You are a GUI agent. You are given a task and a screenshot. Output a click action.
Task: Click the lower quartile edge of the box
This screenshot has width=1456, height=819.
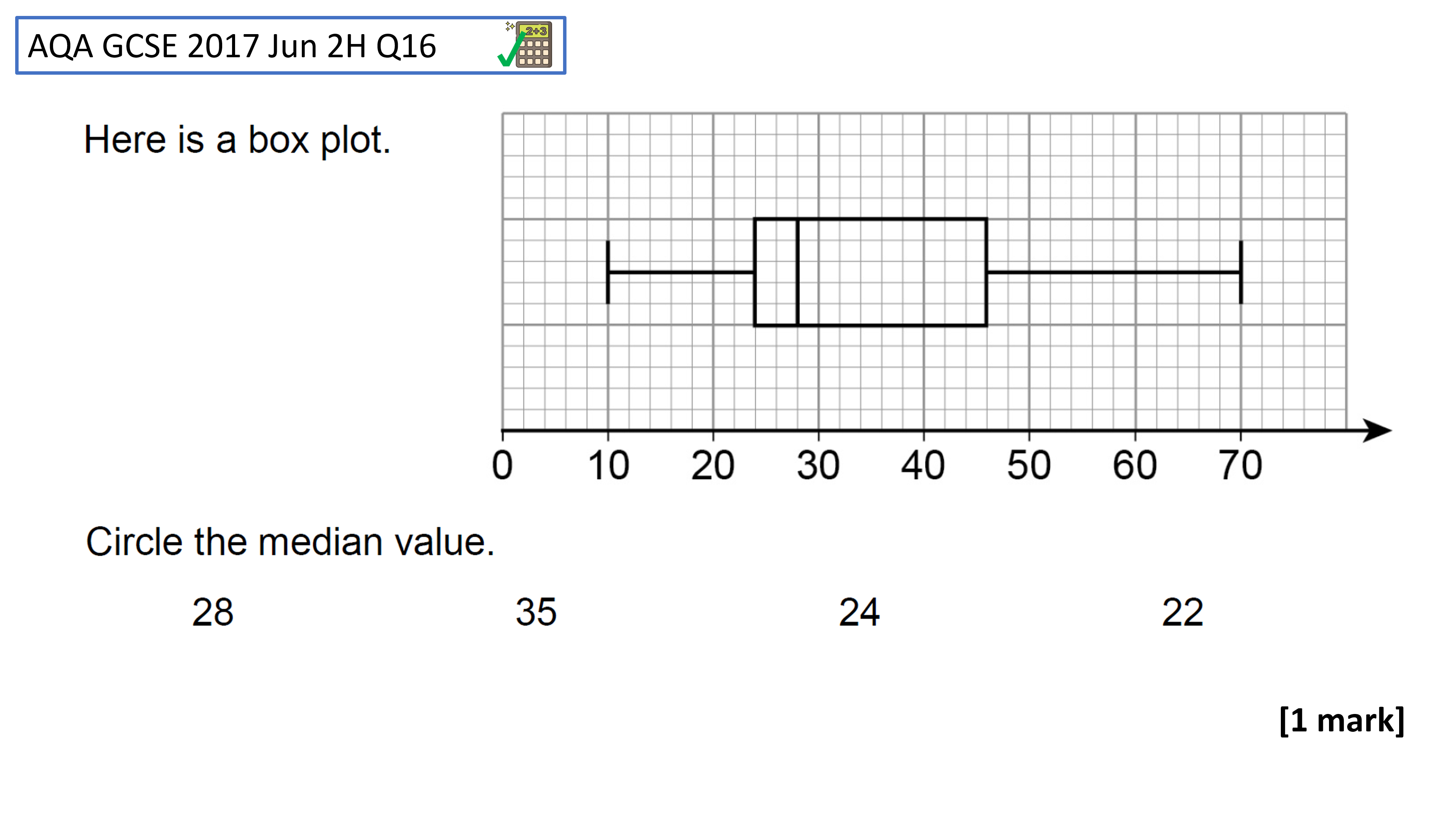pyautogui.click(x=755, y=272)
